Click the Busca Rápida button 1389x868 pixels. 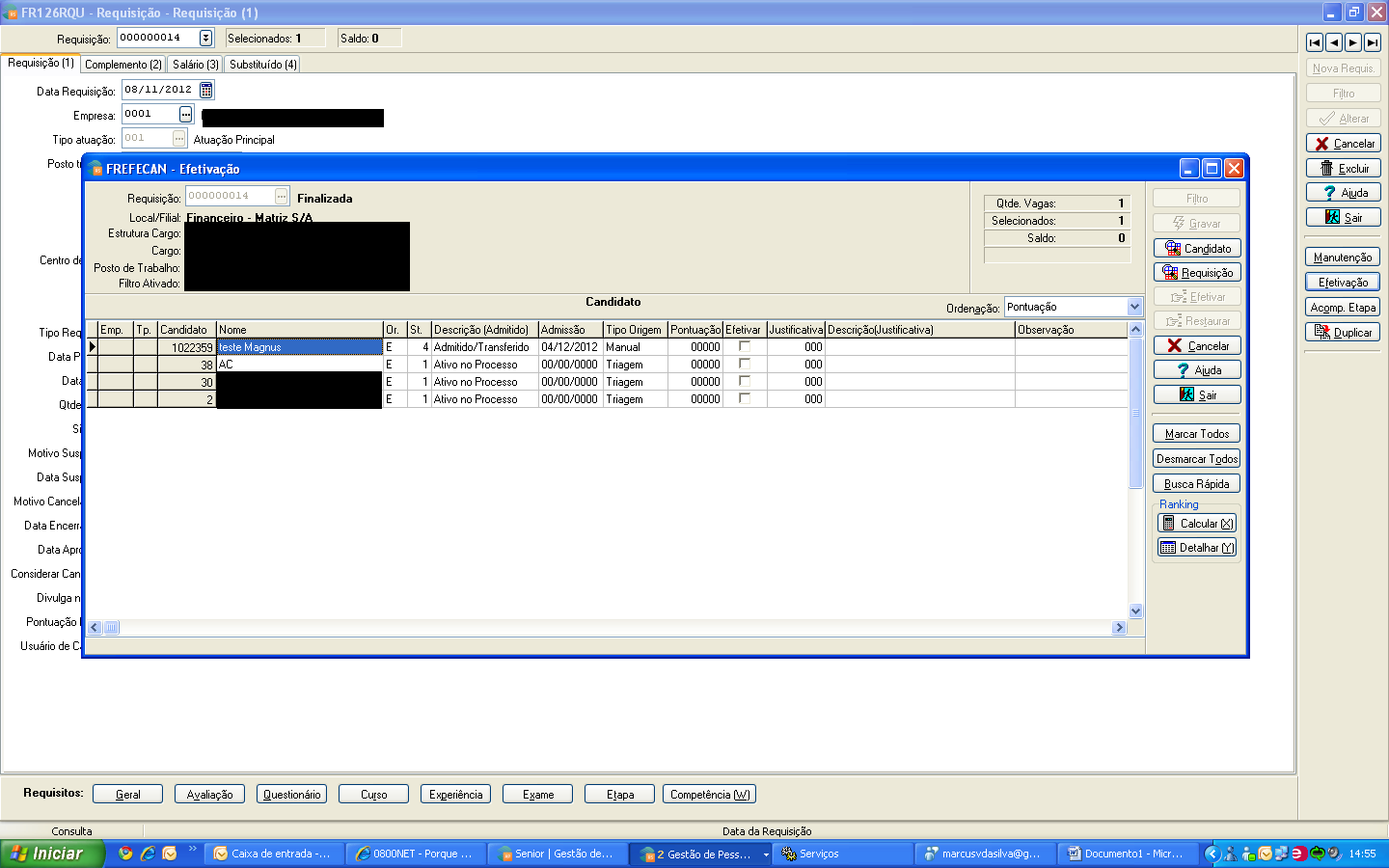click(x=1196, y=484)
